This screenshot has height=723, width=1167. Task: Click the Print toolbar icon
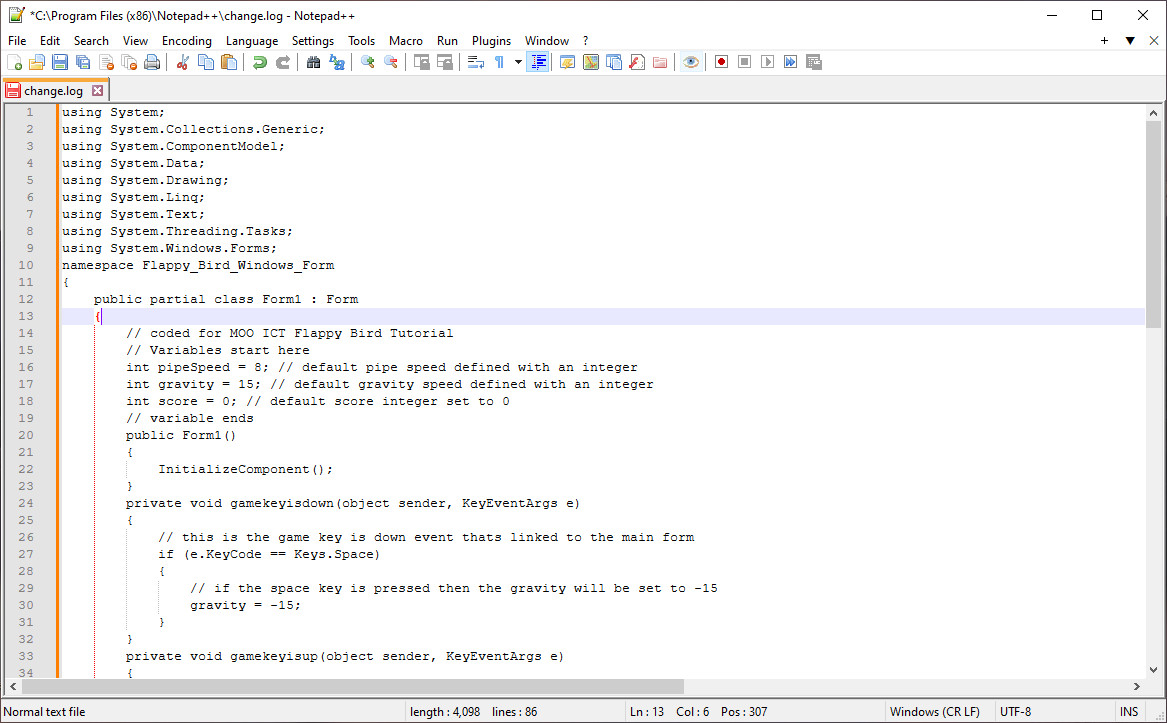[151, 61]
